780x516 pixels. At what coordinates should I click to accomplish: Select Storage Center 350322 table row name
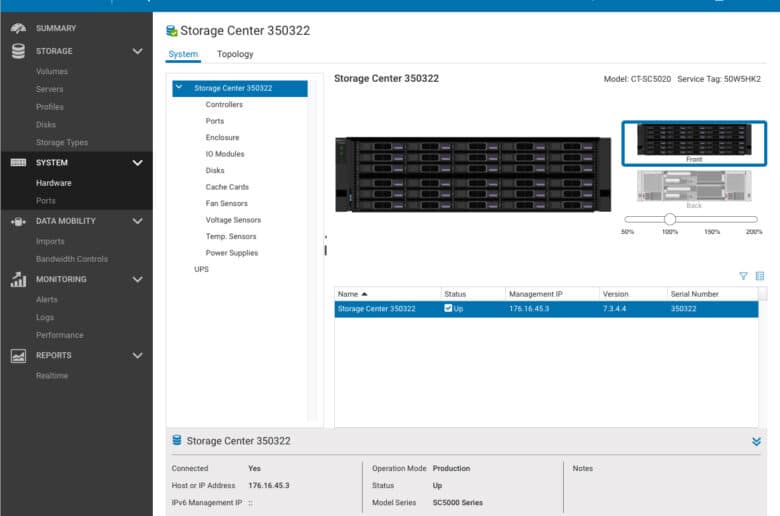377,309
